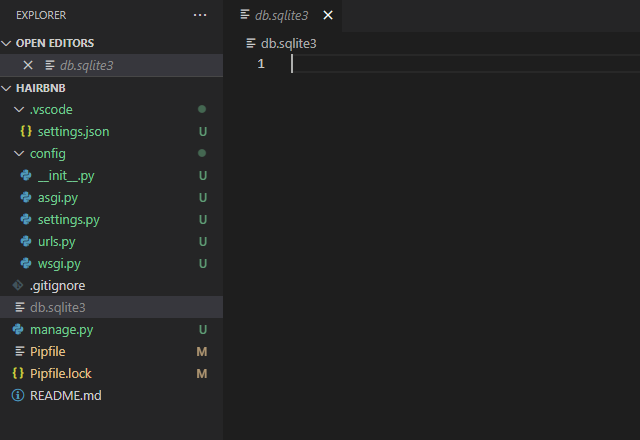Collapse the HAIRBNB project folder section
Screen dimensions: 640x440
(8, 87)
